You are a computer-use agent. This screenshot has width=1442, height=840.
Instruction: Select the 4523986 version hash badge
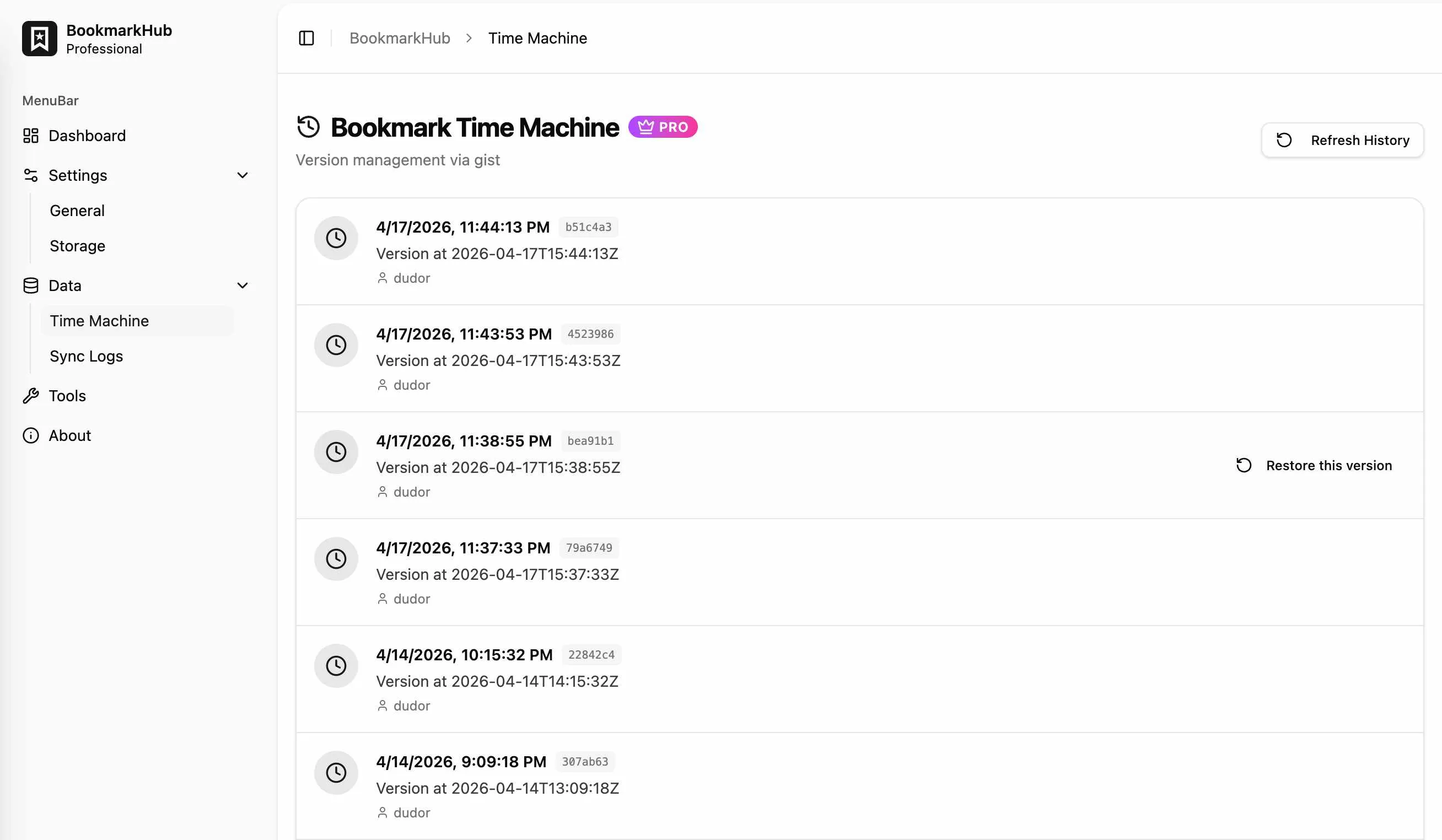590,334
